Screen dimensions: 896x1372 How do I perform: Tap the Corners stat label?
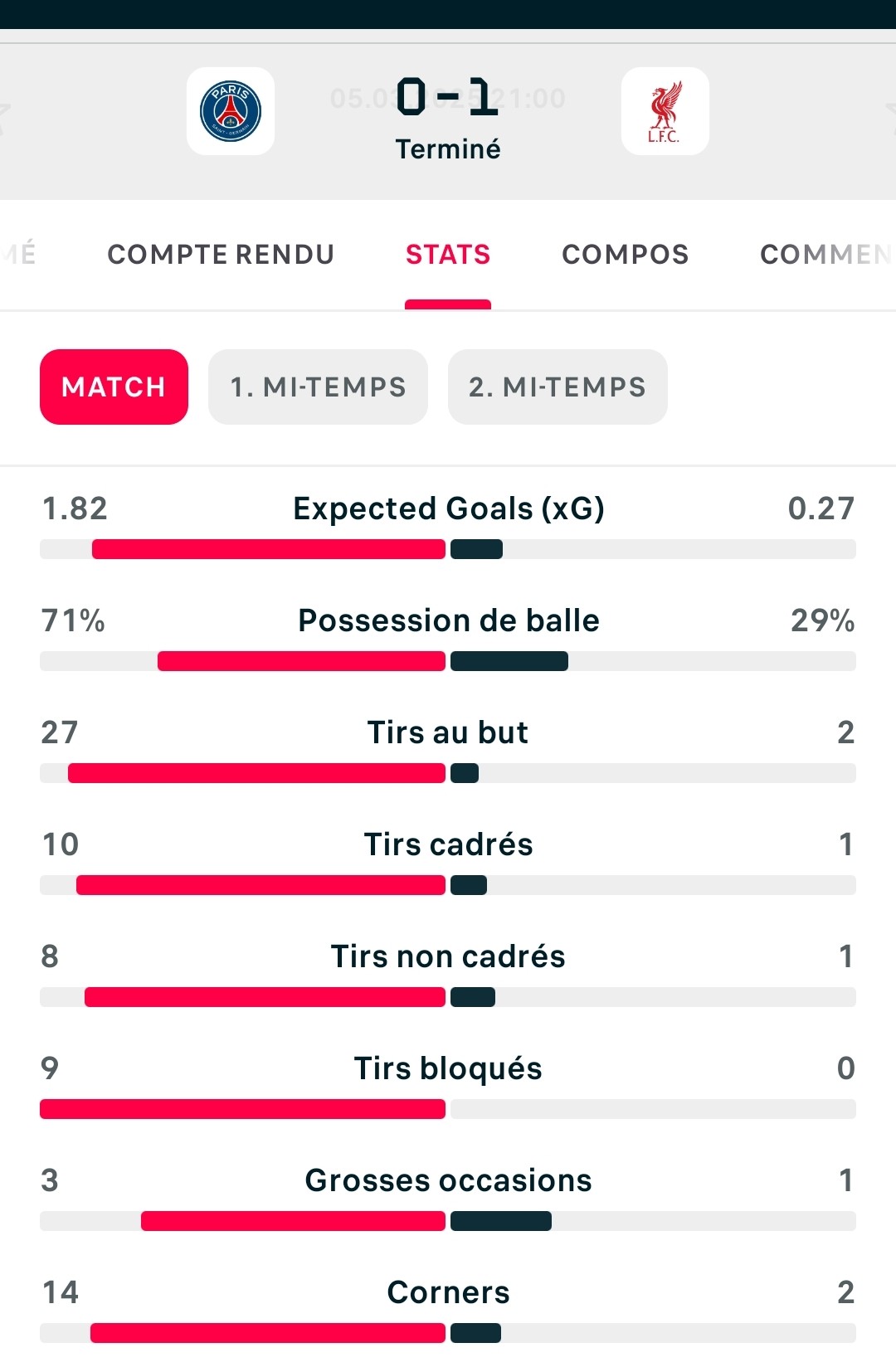tap(448, 1292)
